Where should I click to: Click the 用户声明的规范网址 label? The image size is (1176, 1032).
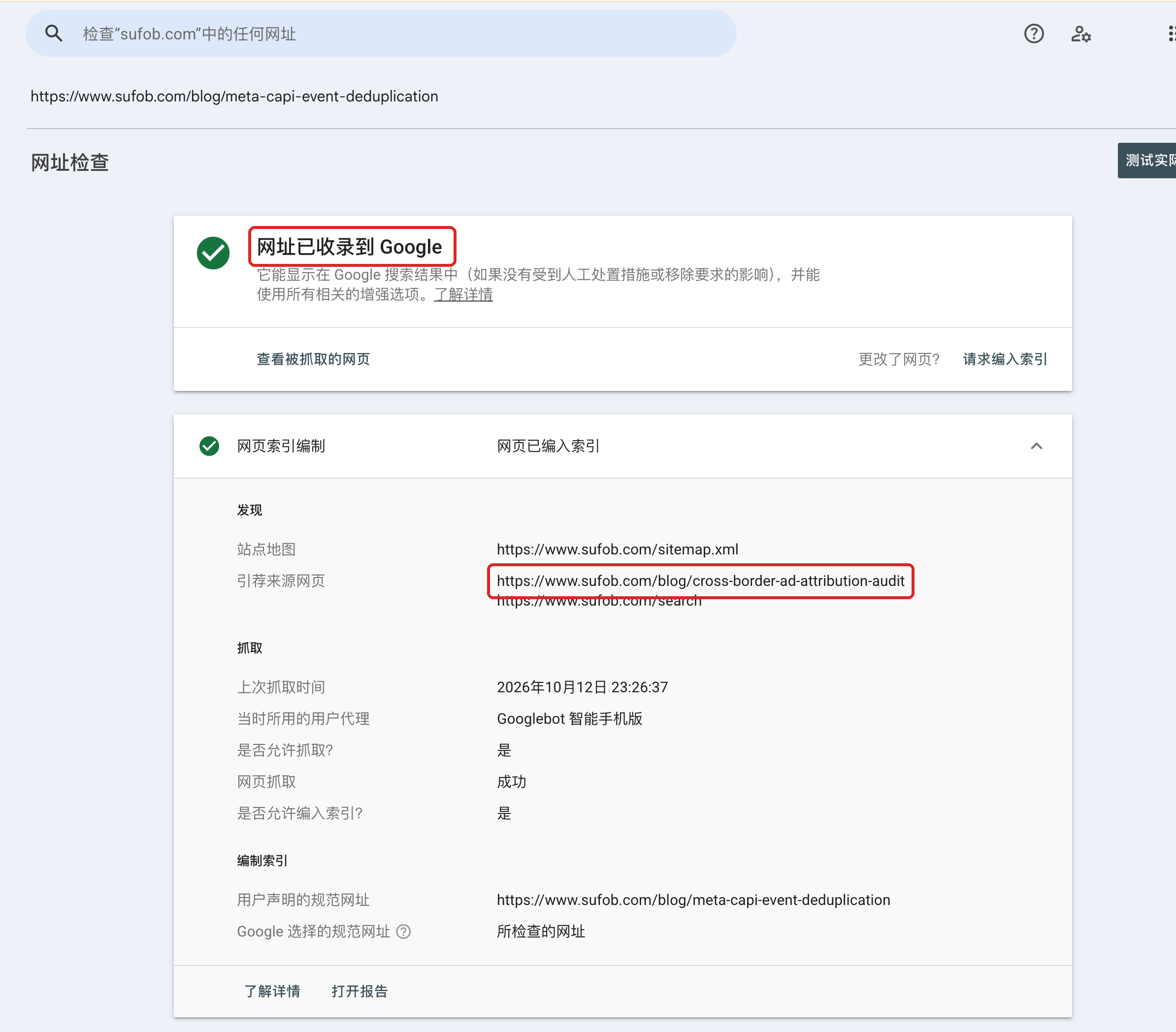click(303, 900)
